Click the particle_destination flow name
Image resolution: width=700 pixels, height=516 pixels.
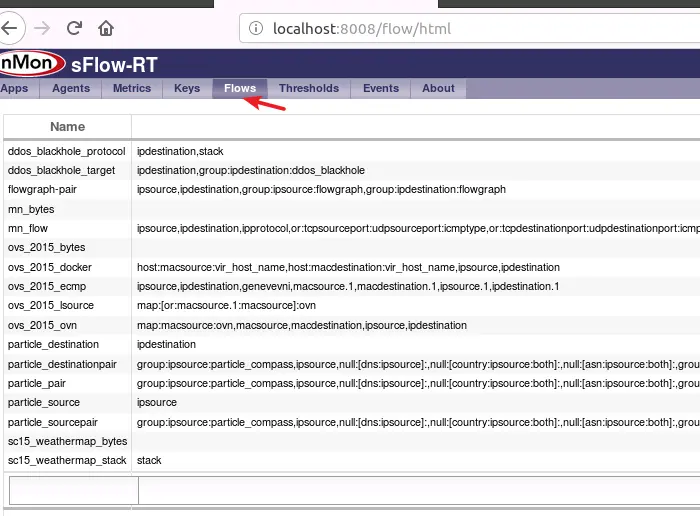[53, 345]
